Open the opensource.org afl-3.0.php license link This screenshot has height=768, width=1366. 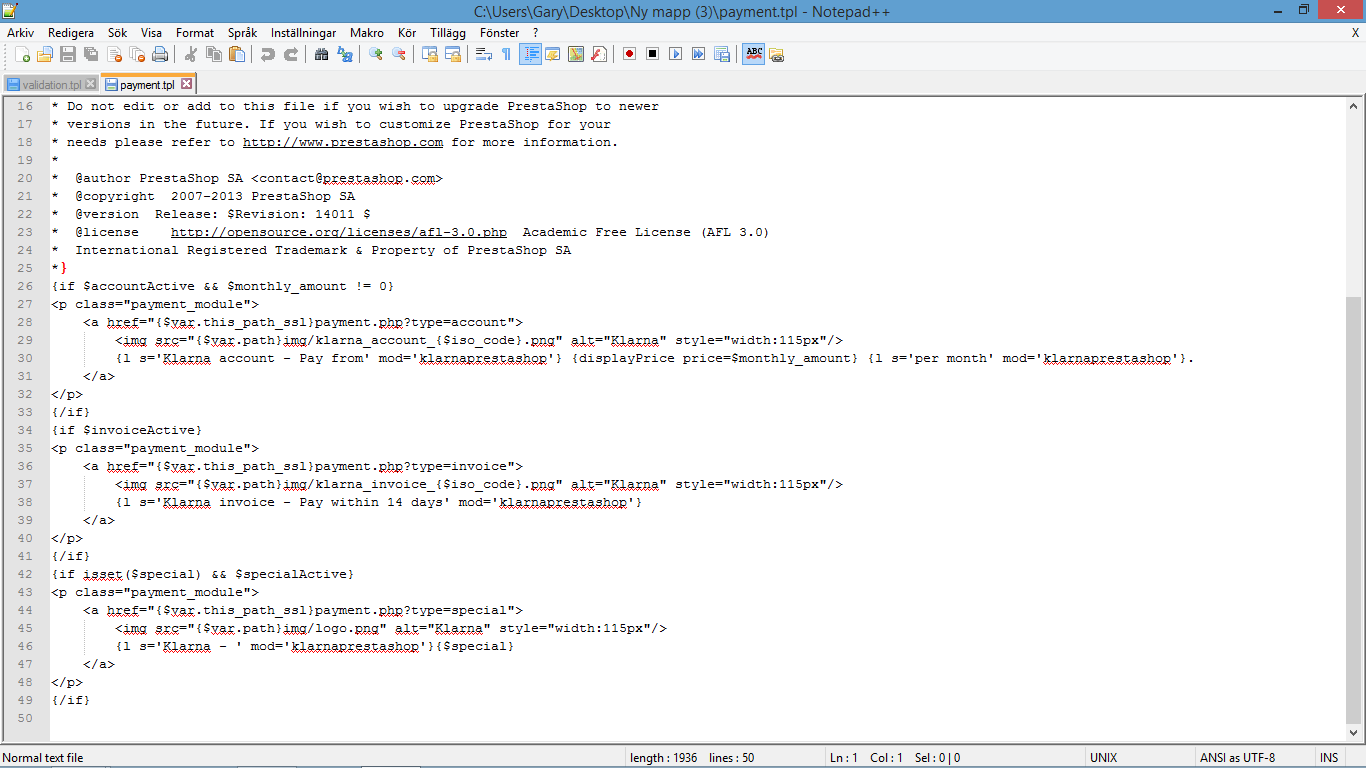coord(339,232)
